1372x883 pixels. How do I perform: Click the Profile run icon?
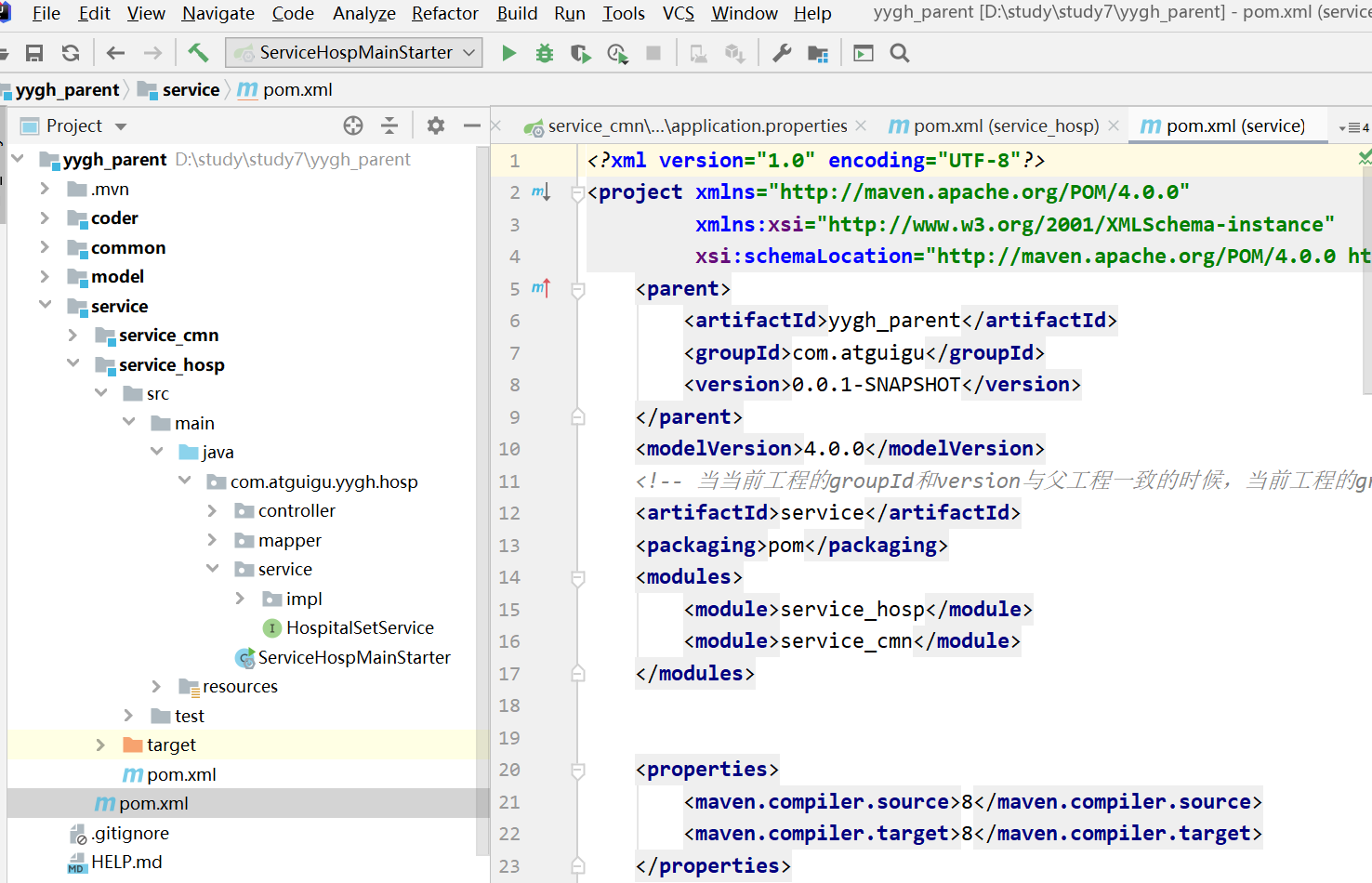(617, 53)
